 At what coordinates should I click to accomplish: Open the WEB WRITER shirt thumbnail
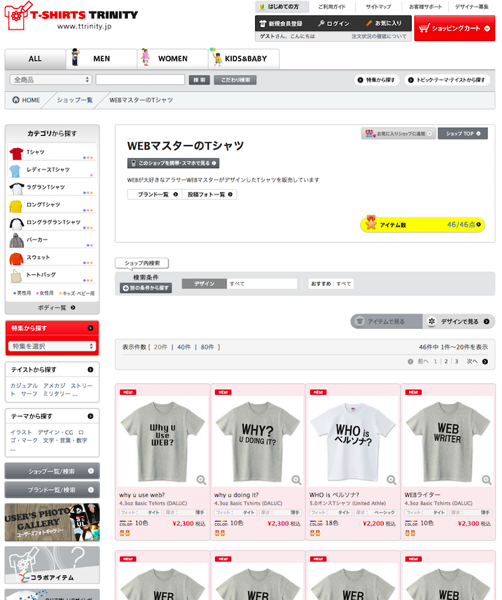(448, 440)
